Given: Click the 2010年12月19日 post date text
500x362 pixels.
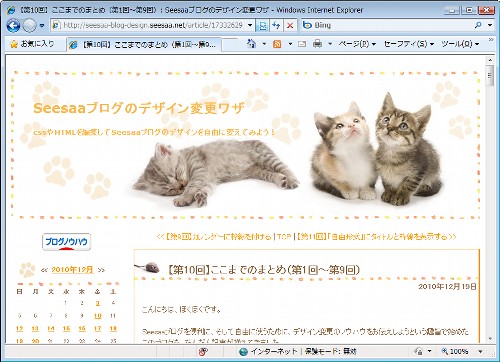Looking at the screenshot, I should pos(447,287).
